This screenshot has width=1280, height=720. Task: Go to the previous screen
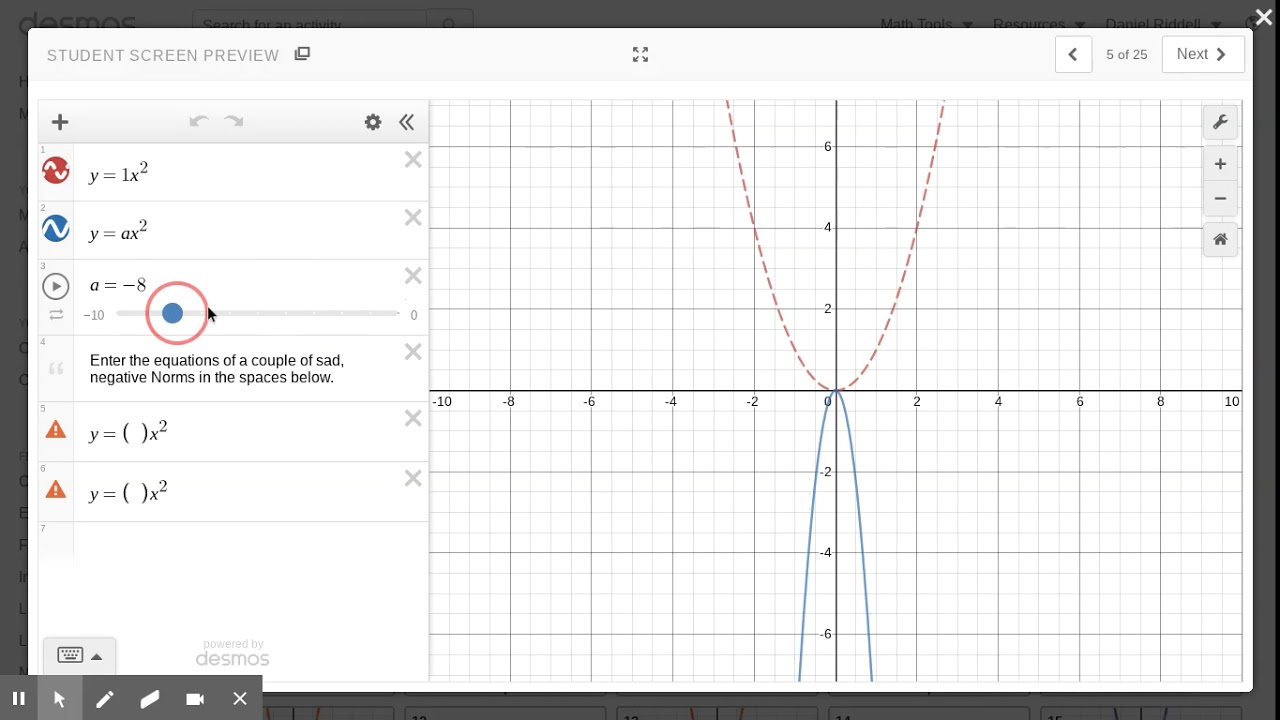point(1073,54)
